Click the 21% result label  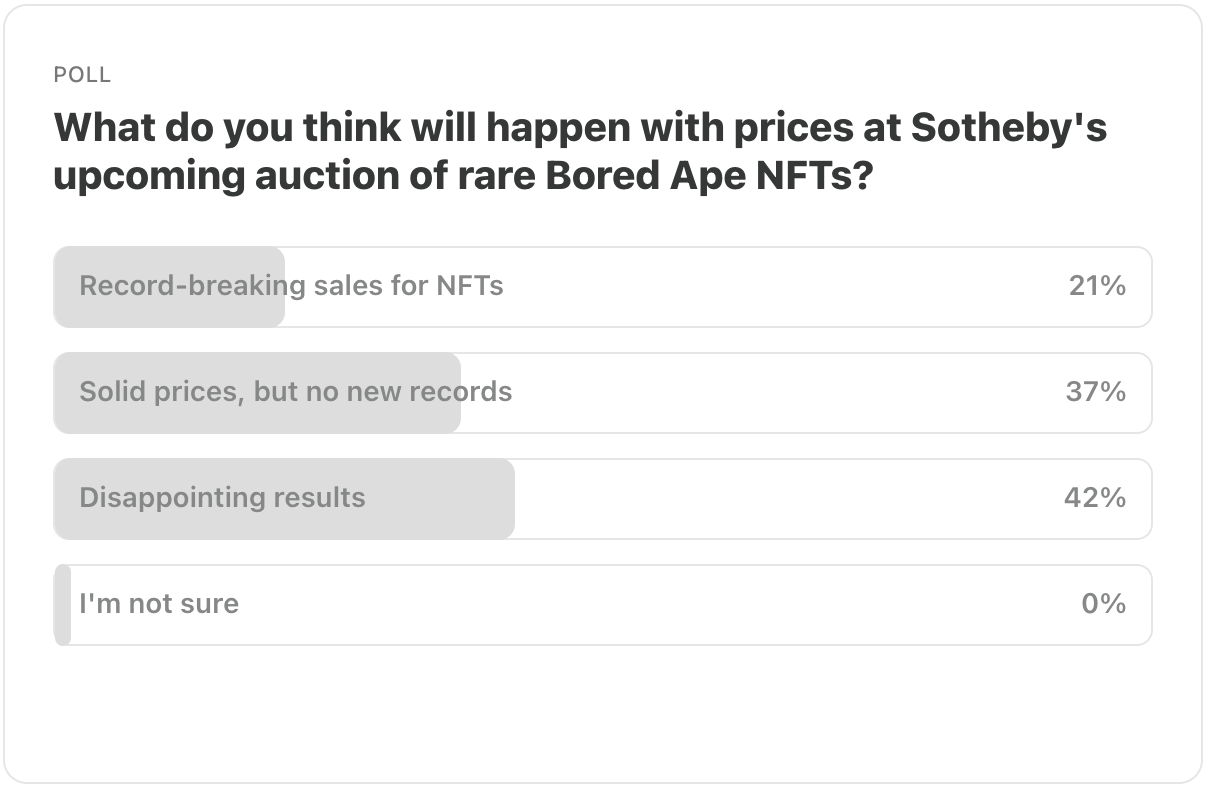coord(1097,286)
